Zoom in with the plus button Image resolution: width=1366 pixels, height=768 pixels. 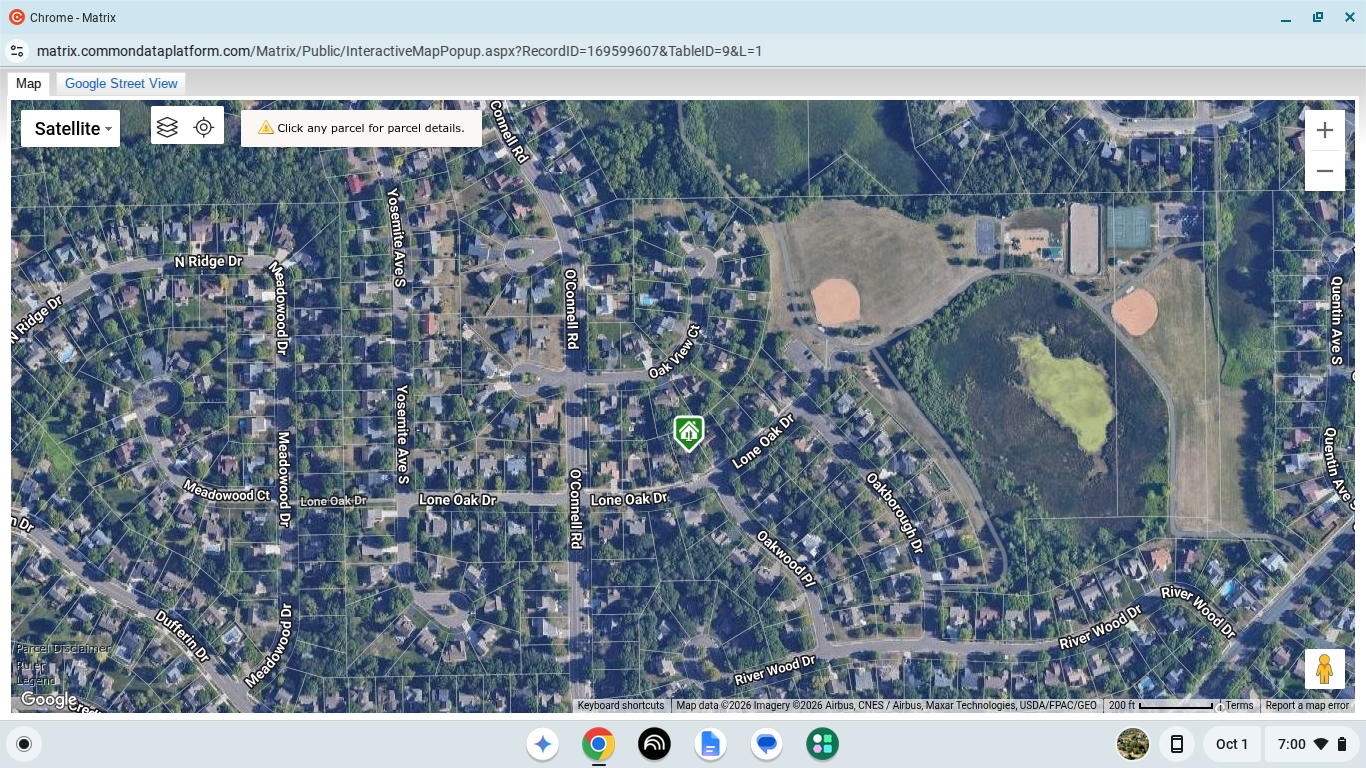pyautogui.click(x=1325, y=130)
